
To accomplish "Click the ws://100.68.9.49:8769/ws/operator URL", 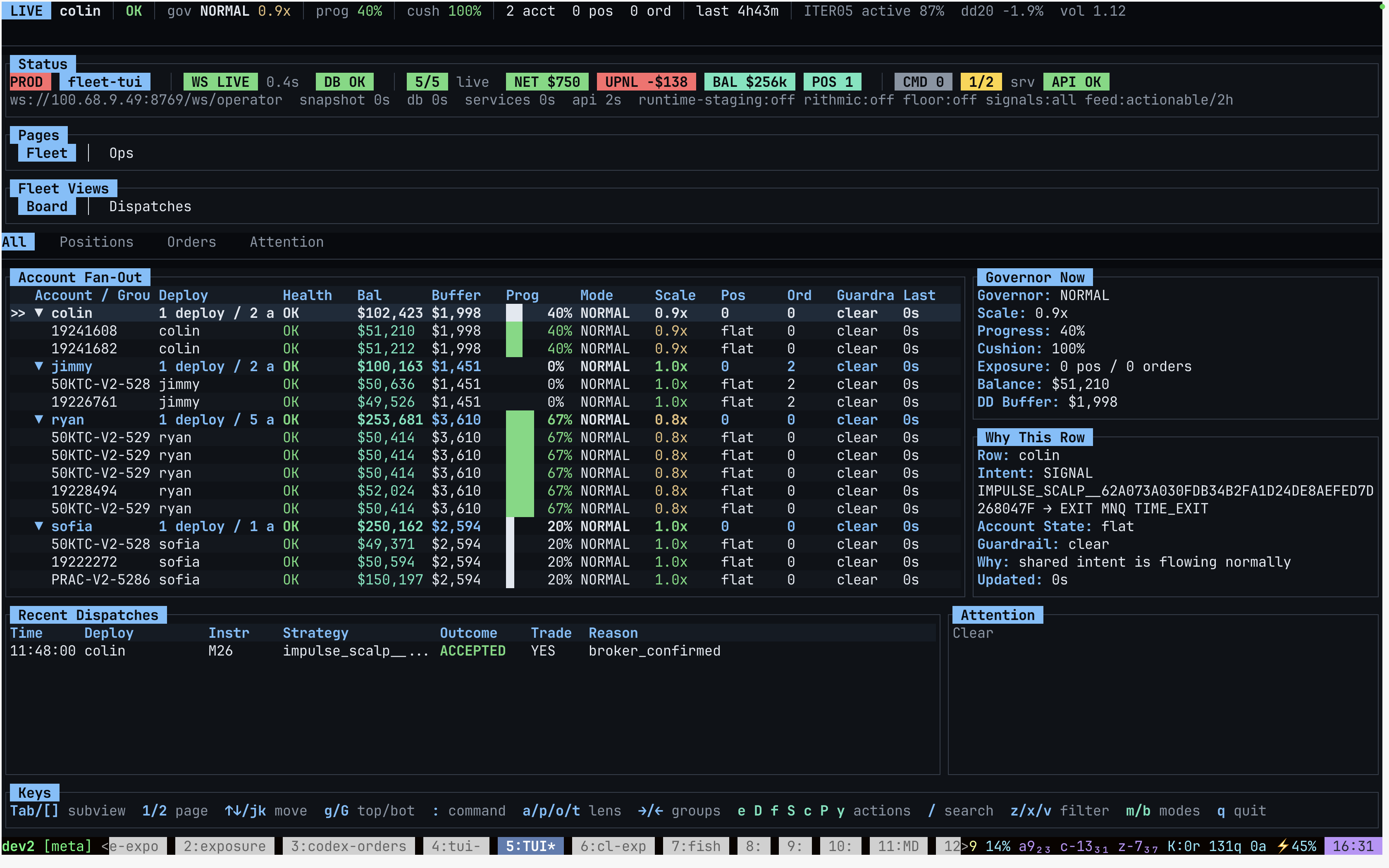I will [146, 100].
